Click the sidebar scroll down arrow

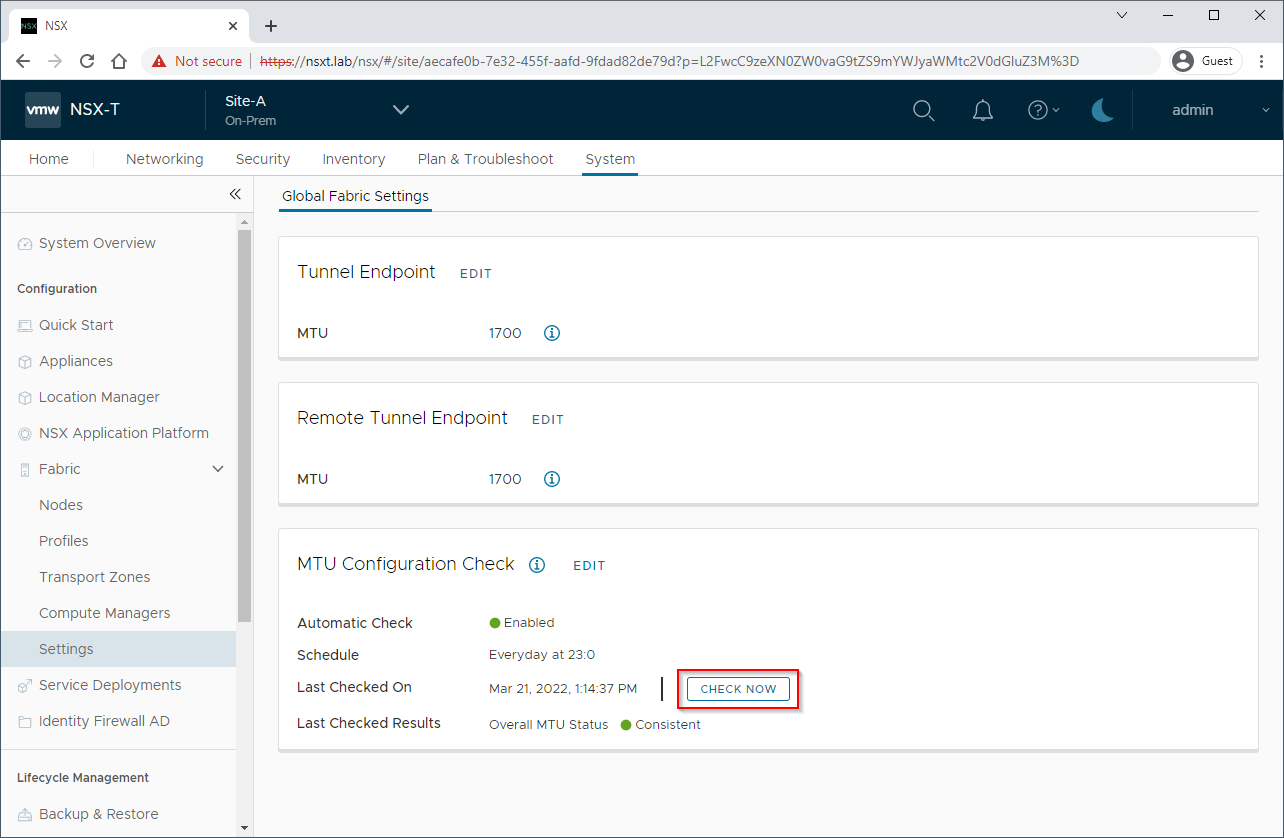point(245,828)
